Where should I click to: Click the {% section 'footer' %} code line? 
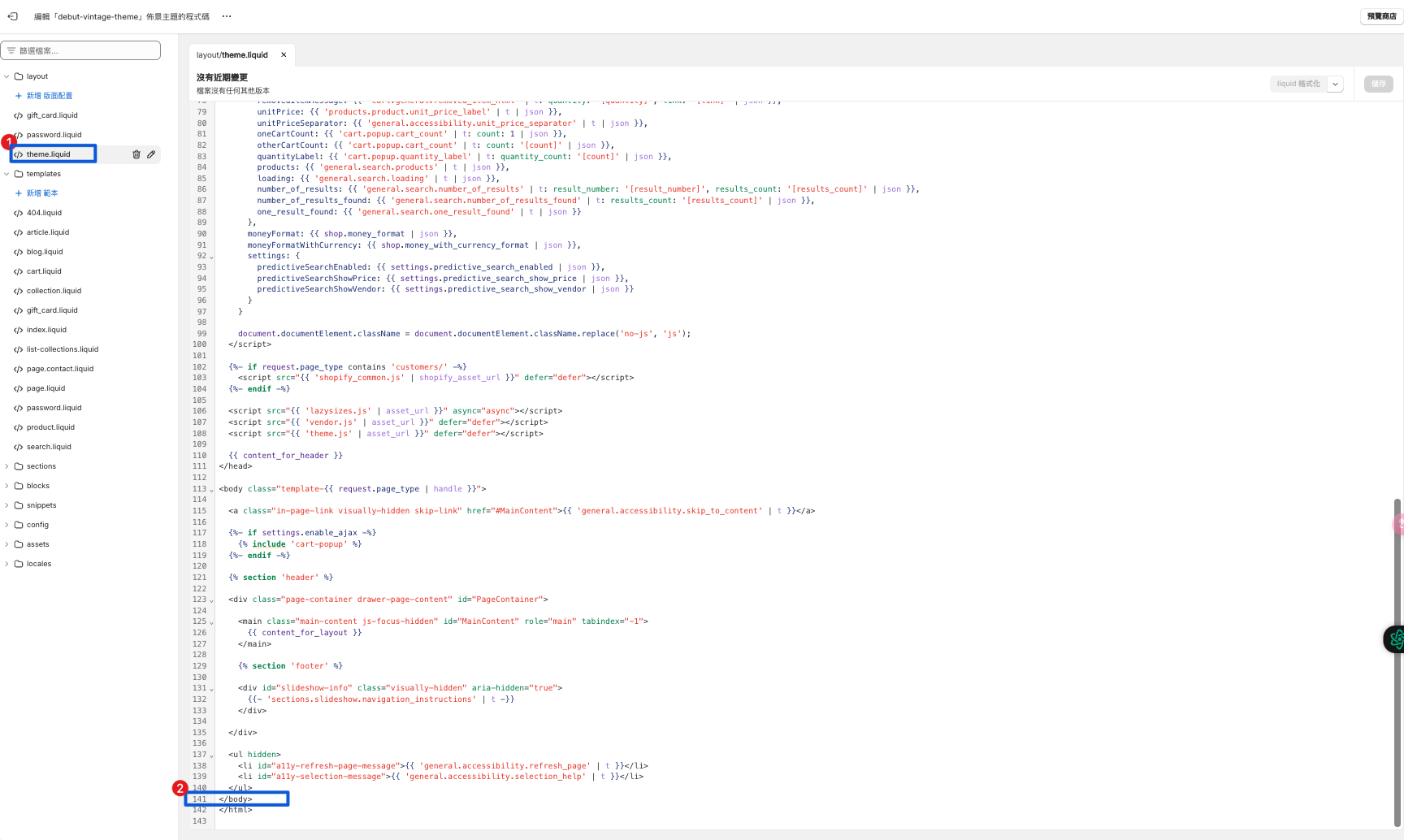pyautogui.click(x=291, y=666)
